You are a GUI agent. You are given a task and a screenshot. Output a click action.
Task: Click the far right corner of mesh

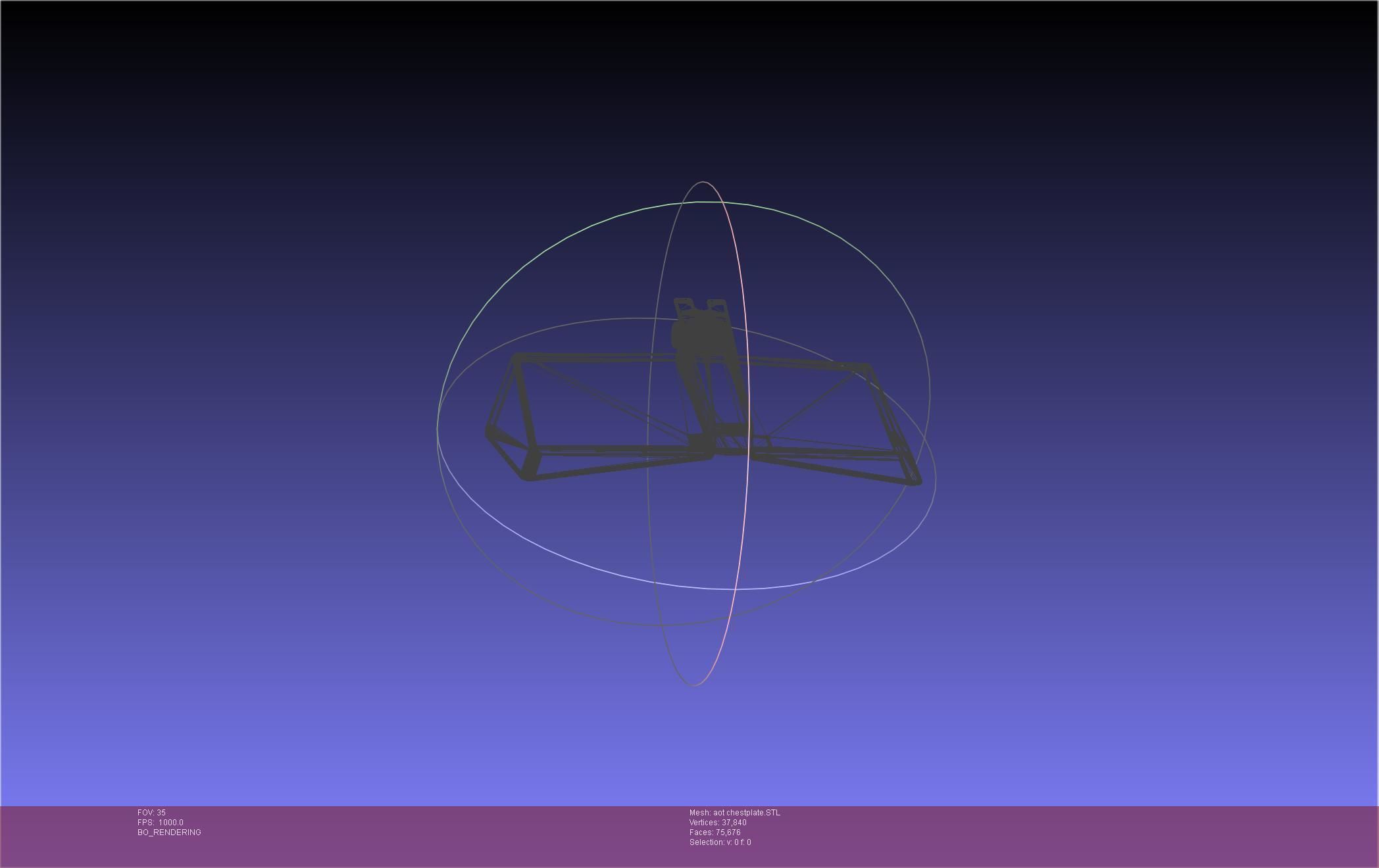(916, 481)
